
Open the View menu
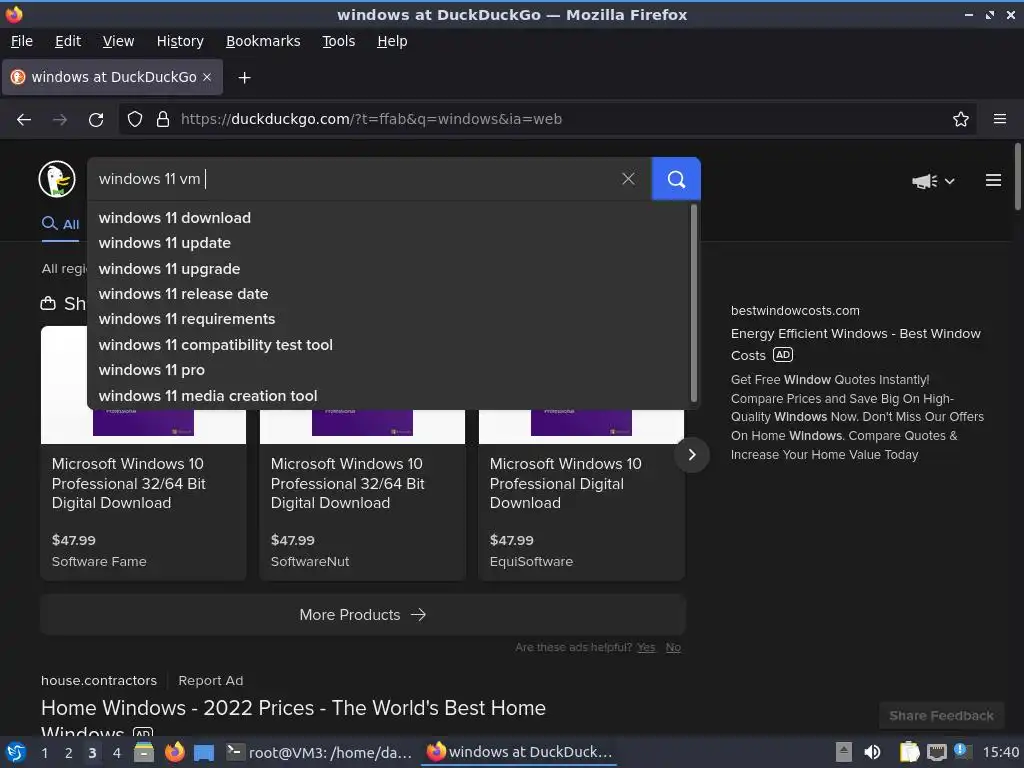coord(118,41)
